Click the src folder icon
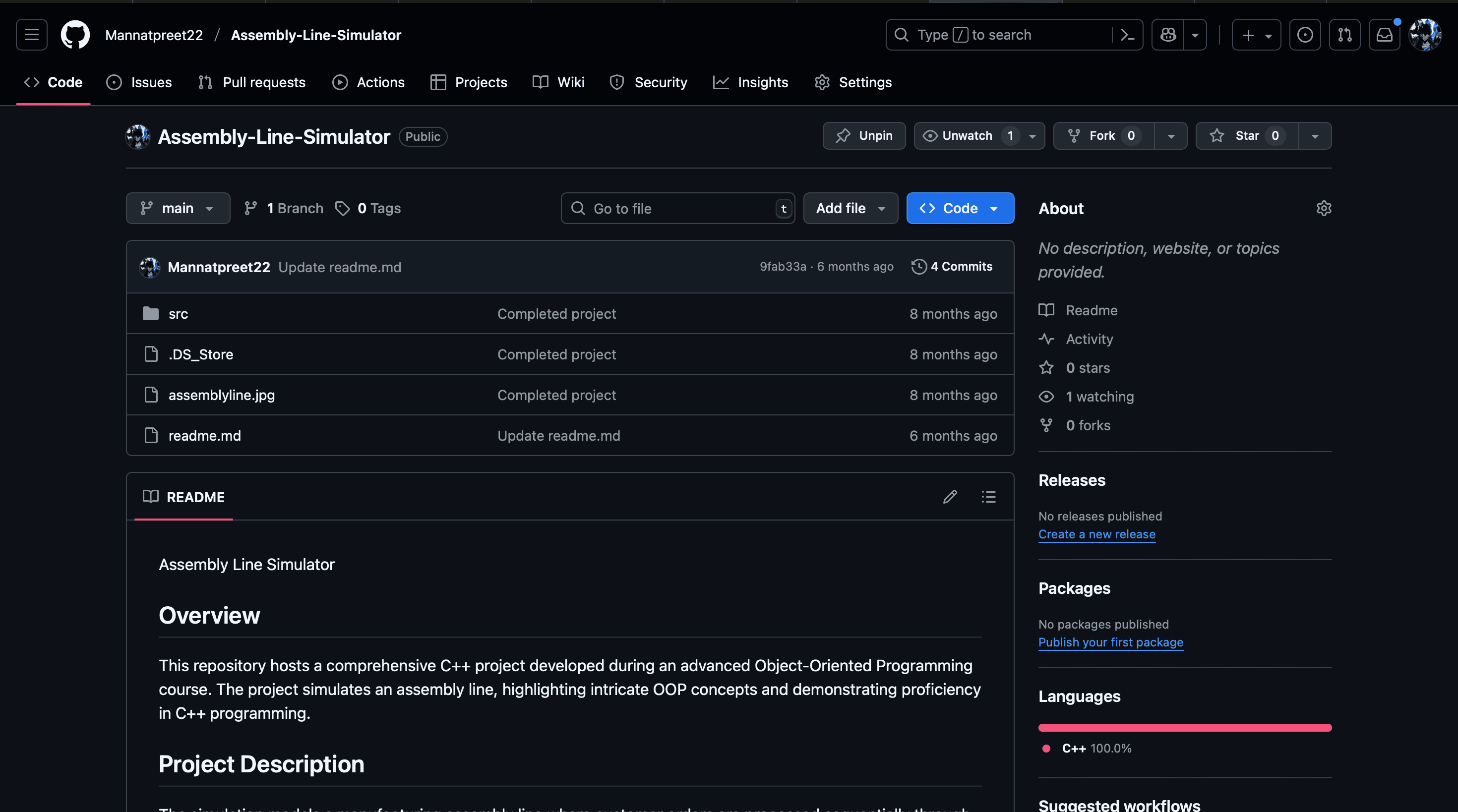Image resolution: width=1458 pixels, height=812 pixels. coord(151,313)
